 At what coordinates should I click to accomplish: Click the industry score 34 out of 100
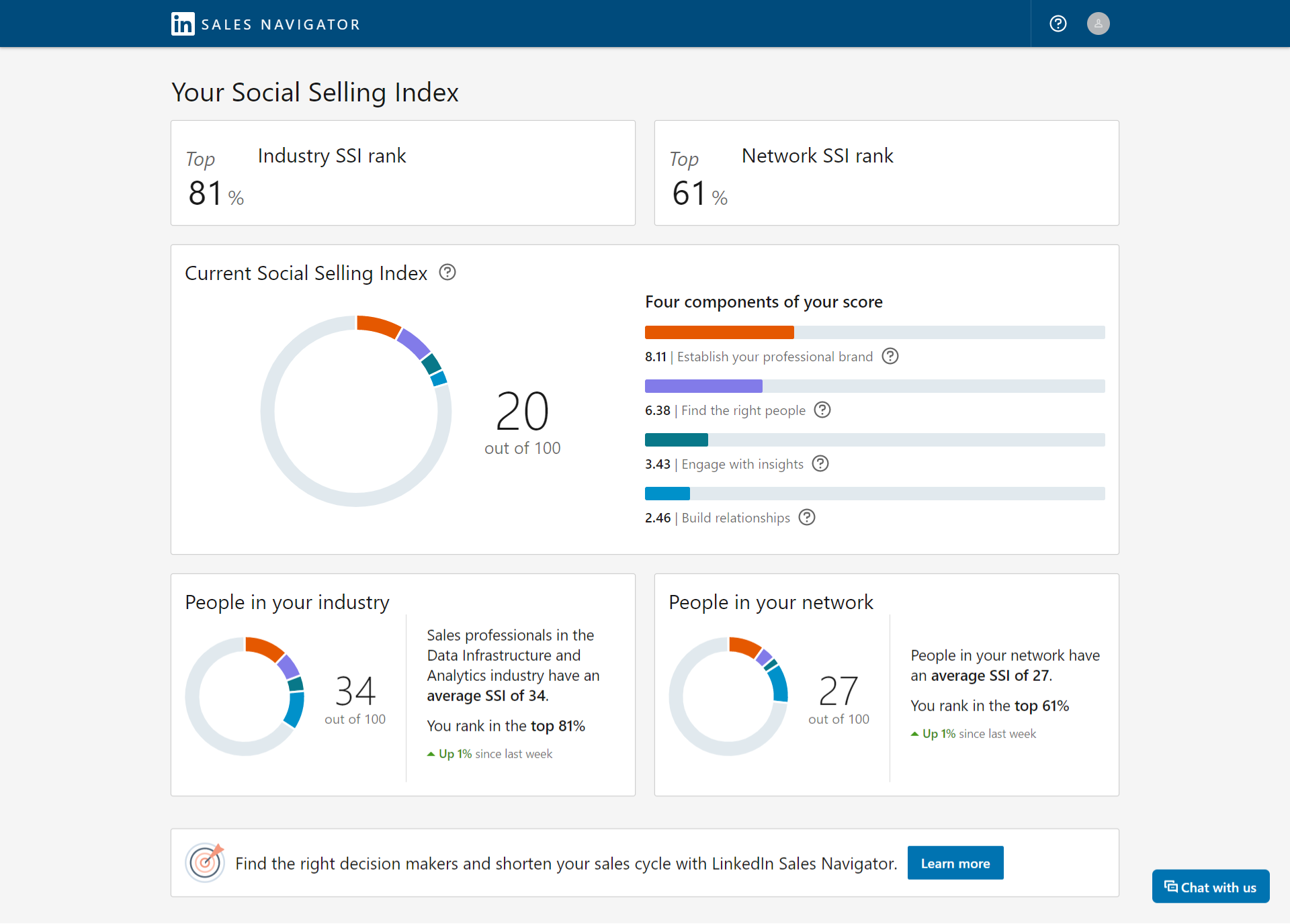[x=355, y=700]
